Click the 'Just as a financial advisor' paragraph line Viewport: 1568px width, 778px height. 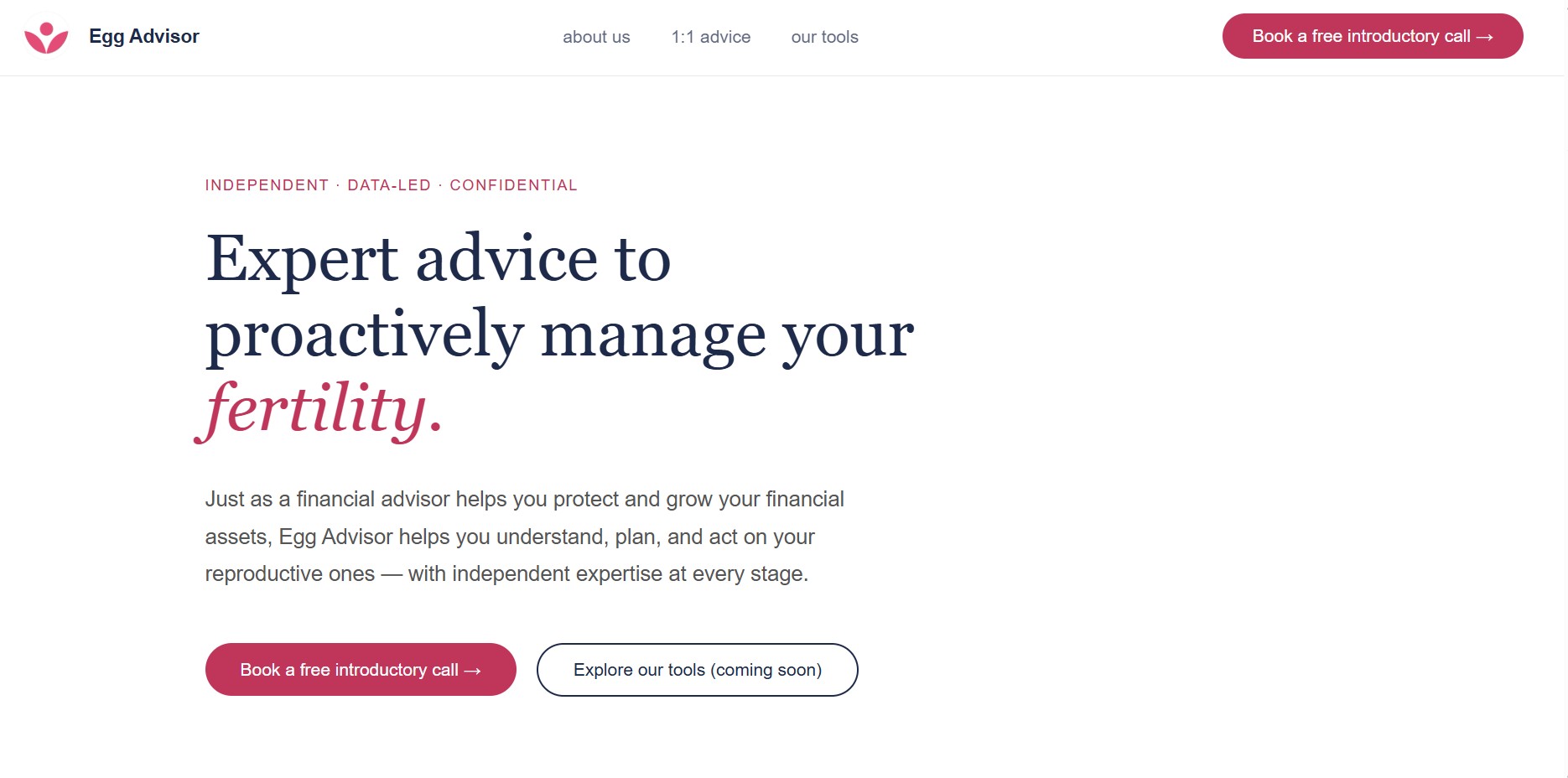click(x=524, y=500)
